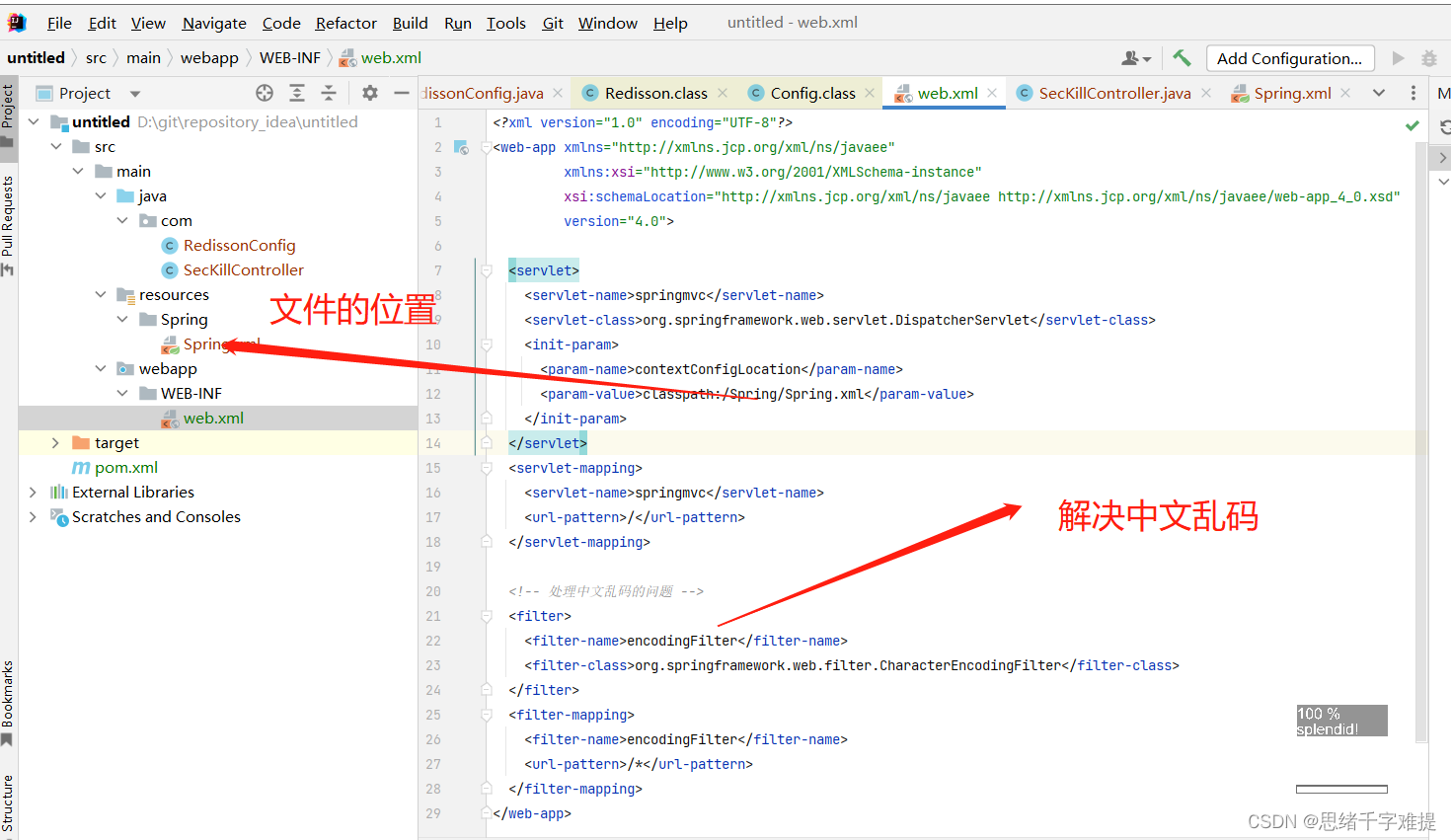Open the Pull Requests tool window
Screen dimensions: 1451x840
pyautogui.click(x=8, y=225)
